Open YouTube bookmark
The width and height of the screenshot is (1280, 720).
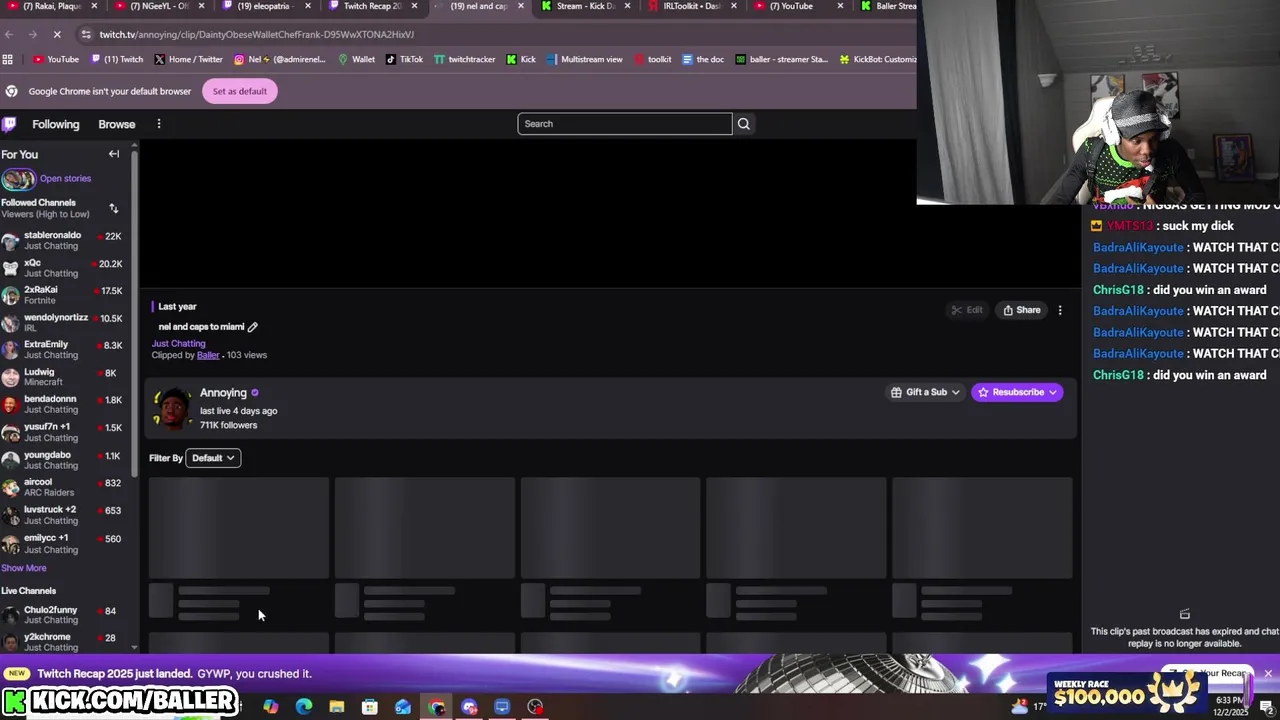point(56,59)
